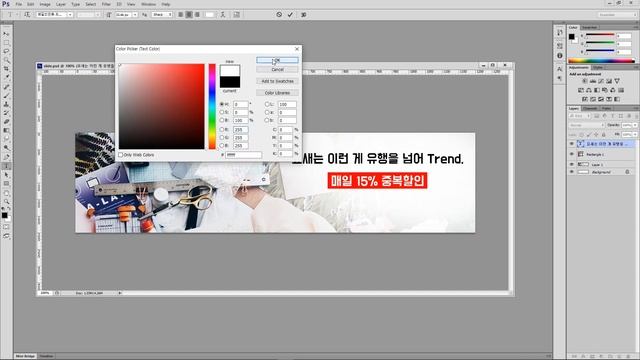Commit text edits with the checkmark icon

click(x=290, y=15)
